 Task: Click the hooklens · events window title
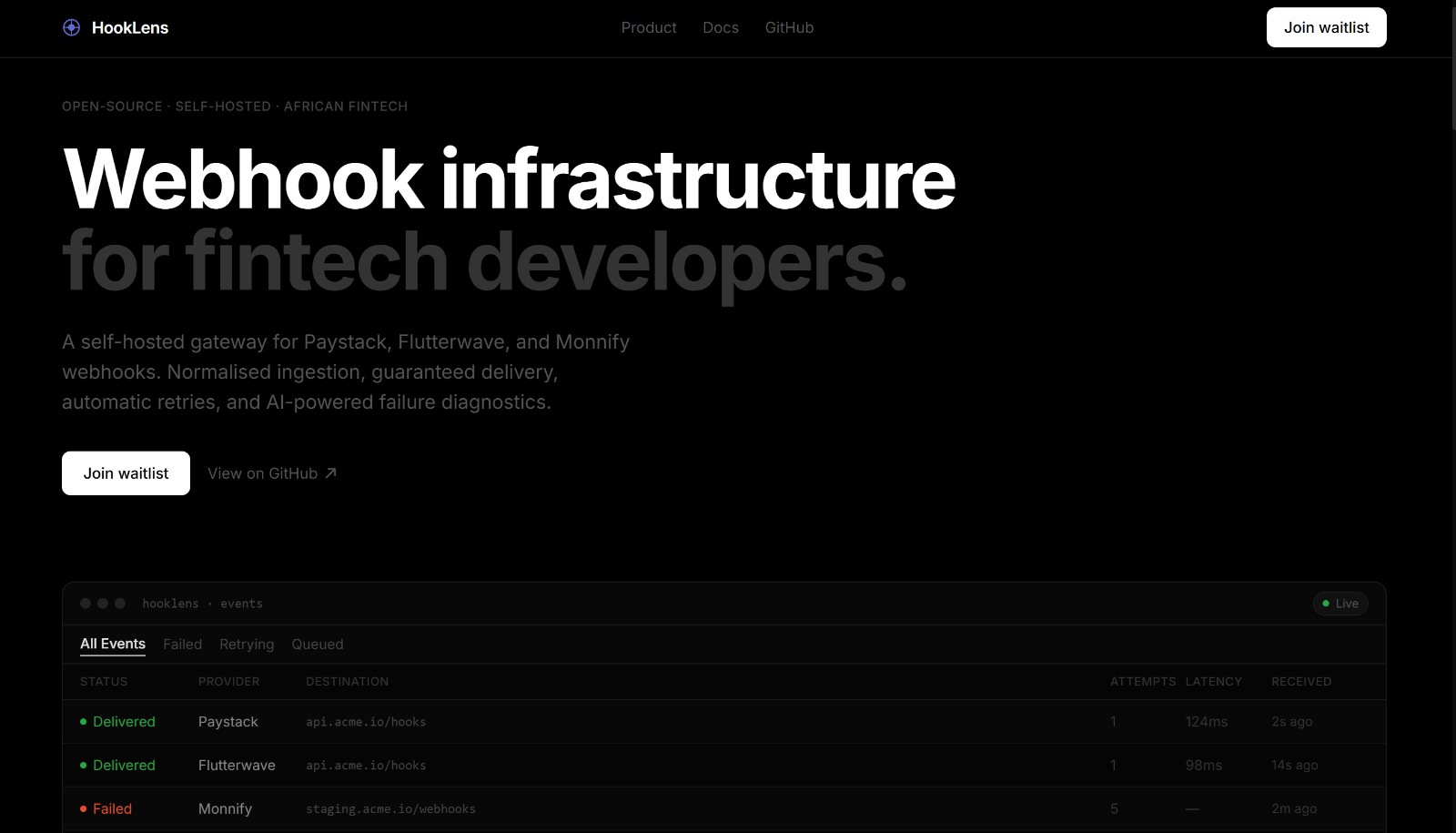pyautogui.click(x=202, y=604)
